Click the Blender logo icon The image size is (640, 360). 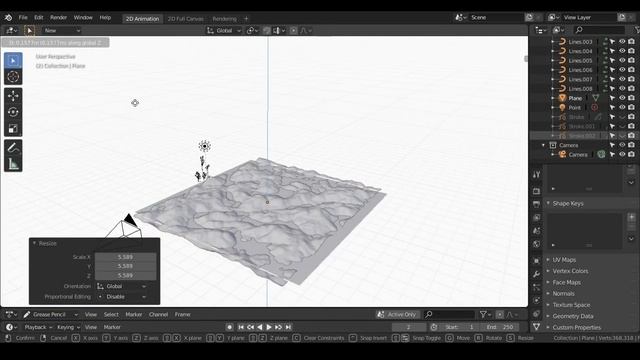click(x=8, y=18)
